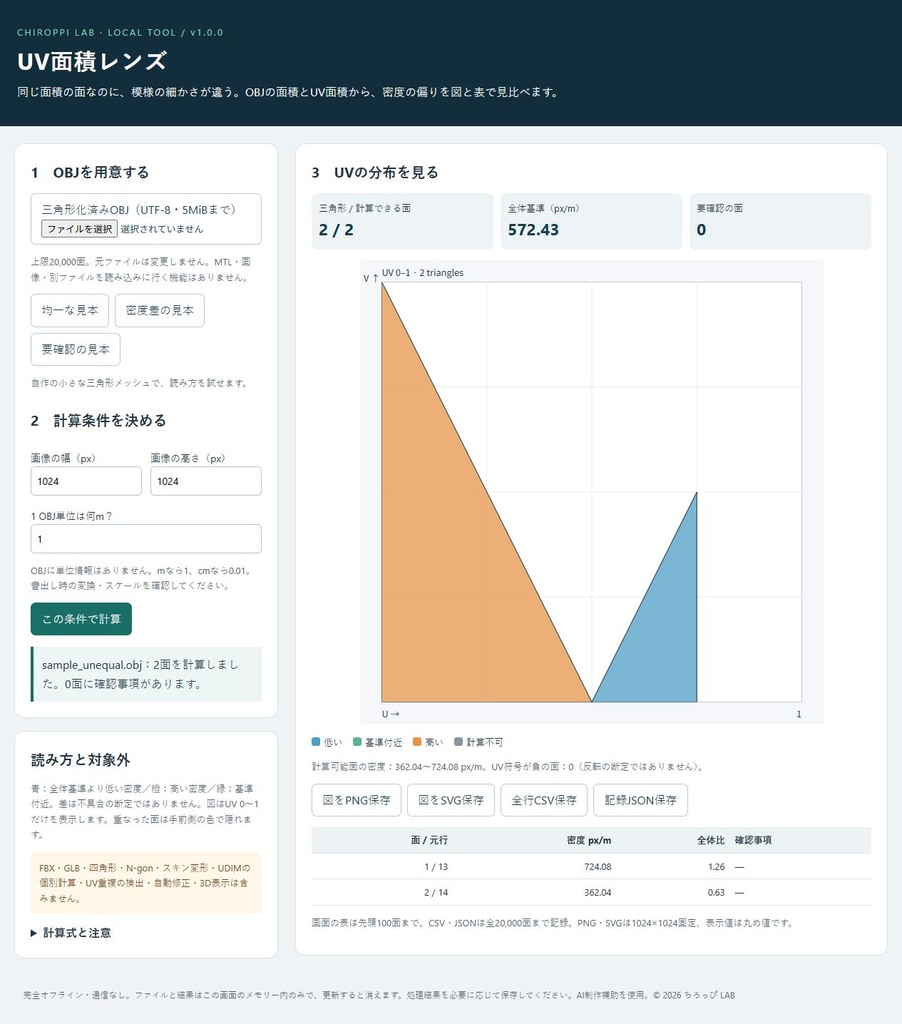This screenshot has width=902, height=1024.
Task: Click the green 基準付近 legend swatch
Action: [x=357, y=742]
